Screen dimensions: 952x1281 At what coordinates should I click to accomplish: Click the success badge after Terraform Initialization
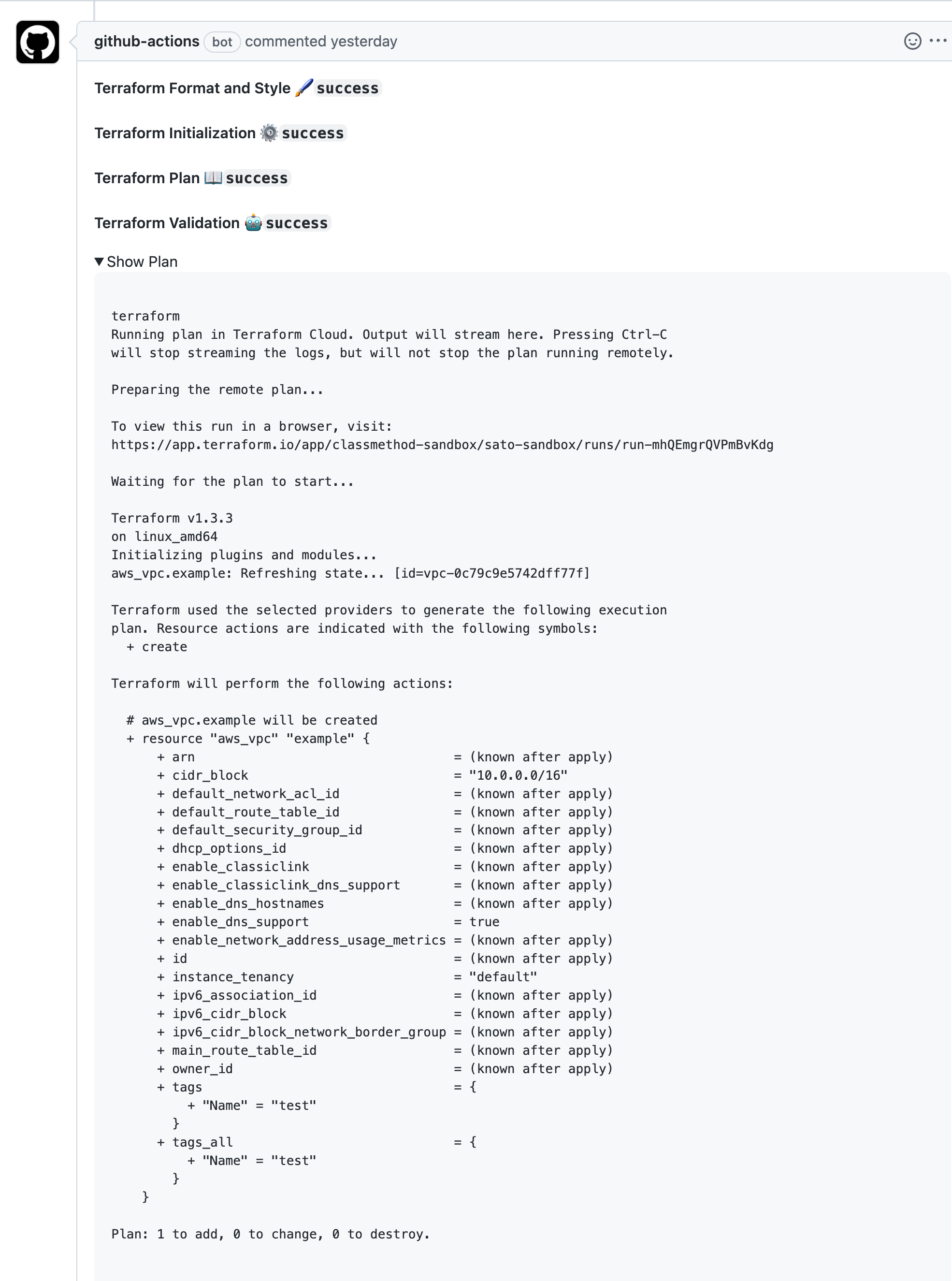tap(313, 132)
